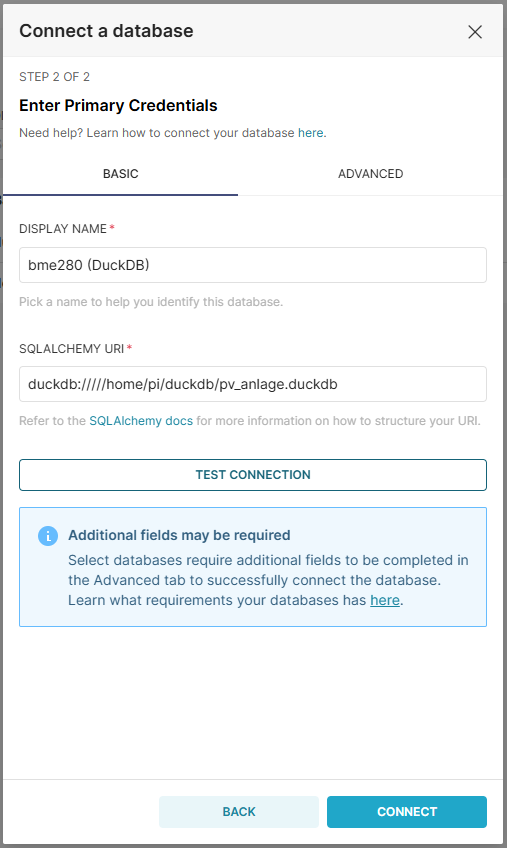This screenshot has width=507, height=848.
Task: Run TEST CONNECTION
Action: tap(253, 475)
